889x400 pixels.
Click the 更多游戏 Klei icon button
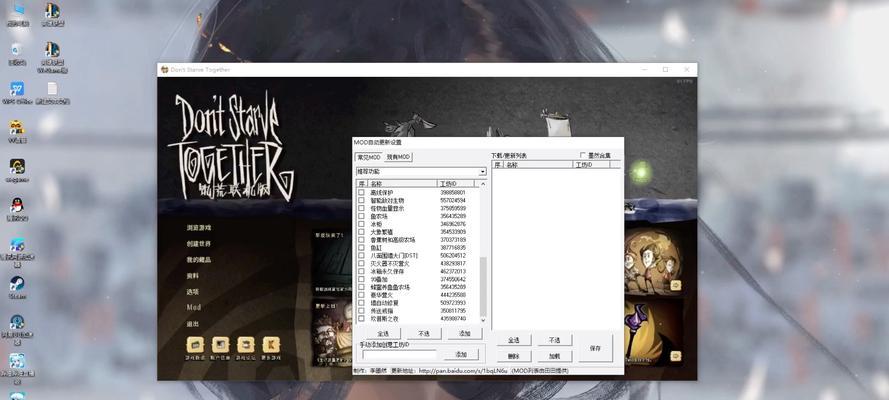pos(271,344)
